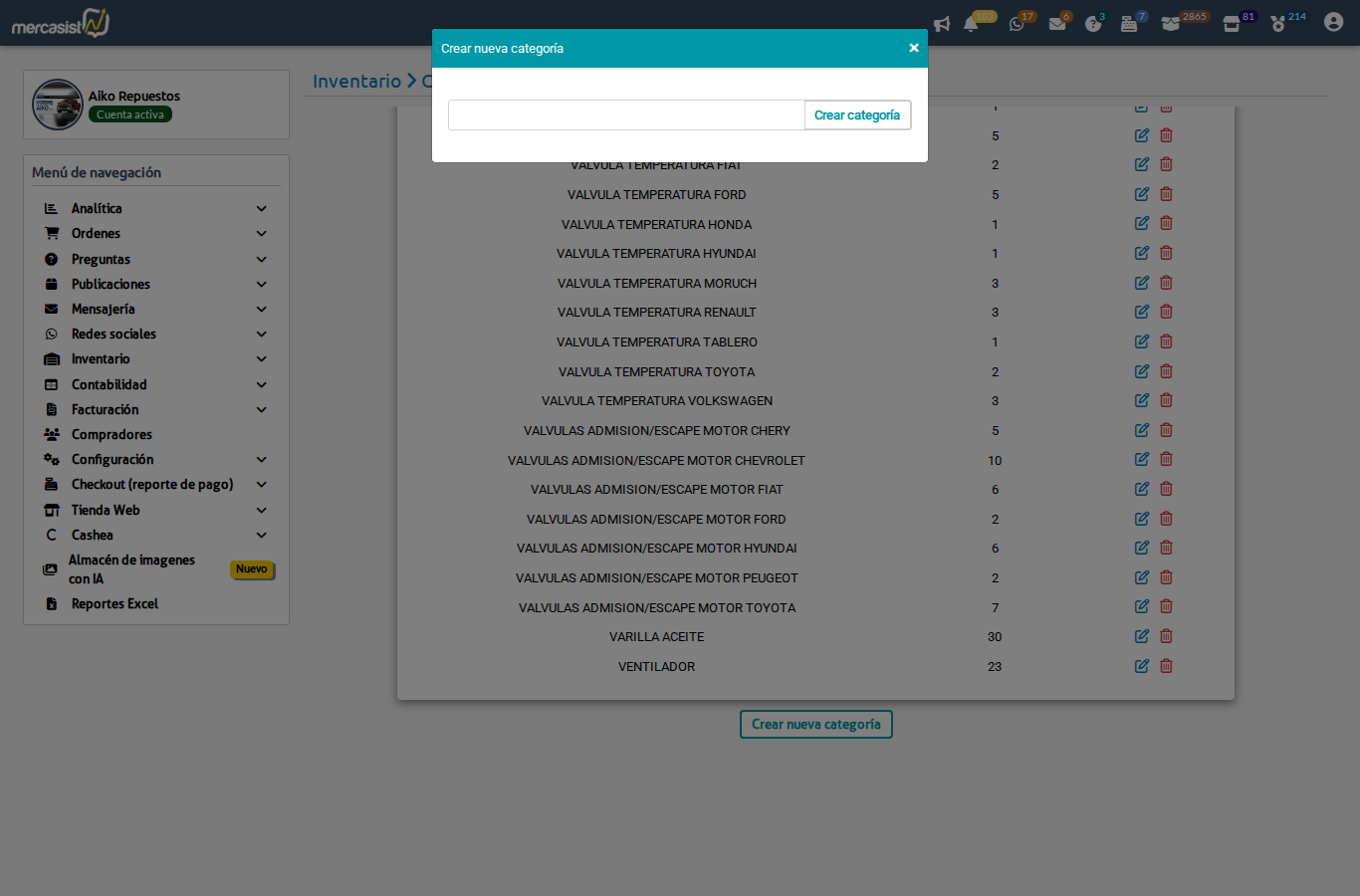Delete VALVULAS ADMISION/ESCAPE MOTOR FORD category
The width and height of the screenshot is (1360, 896).
click(1166, 519)
